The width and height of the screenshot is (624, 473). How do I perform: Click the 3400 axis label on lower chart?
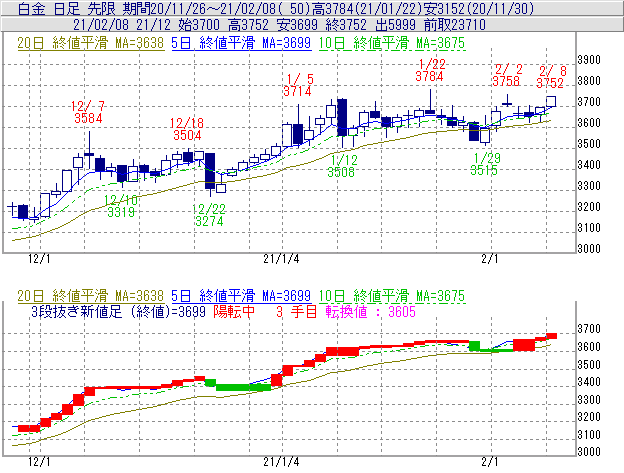[589, 382]
